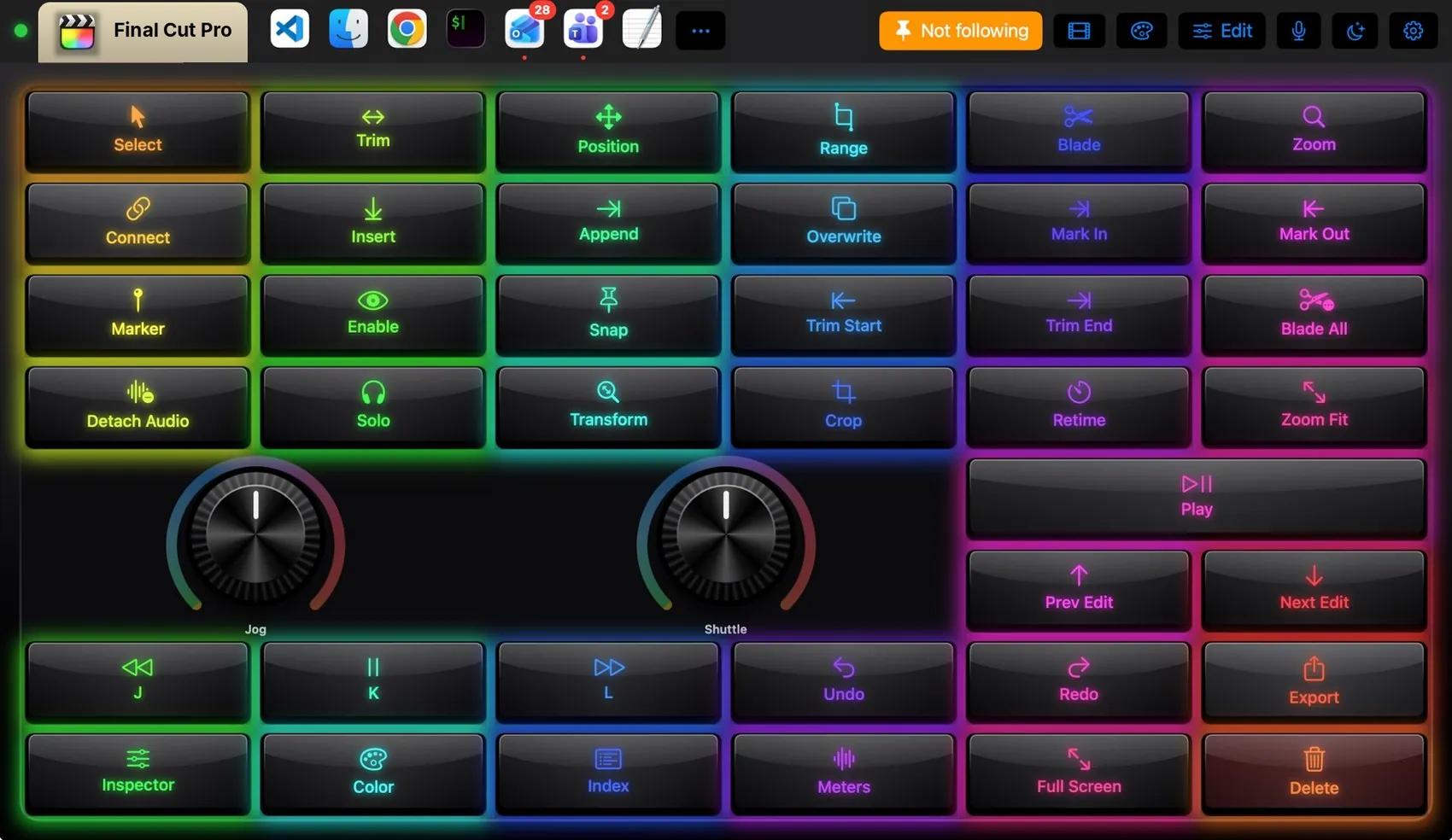Switch to Microsoft Teams app tab
This screenshot has width=1452, height=840.
(584, 30)
